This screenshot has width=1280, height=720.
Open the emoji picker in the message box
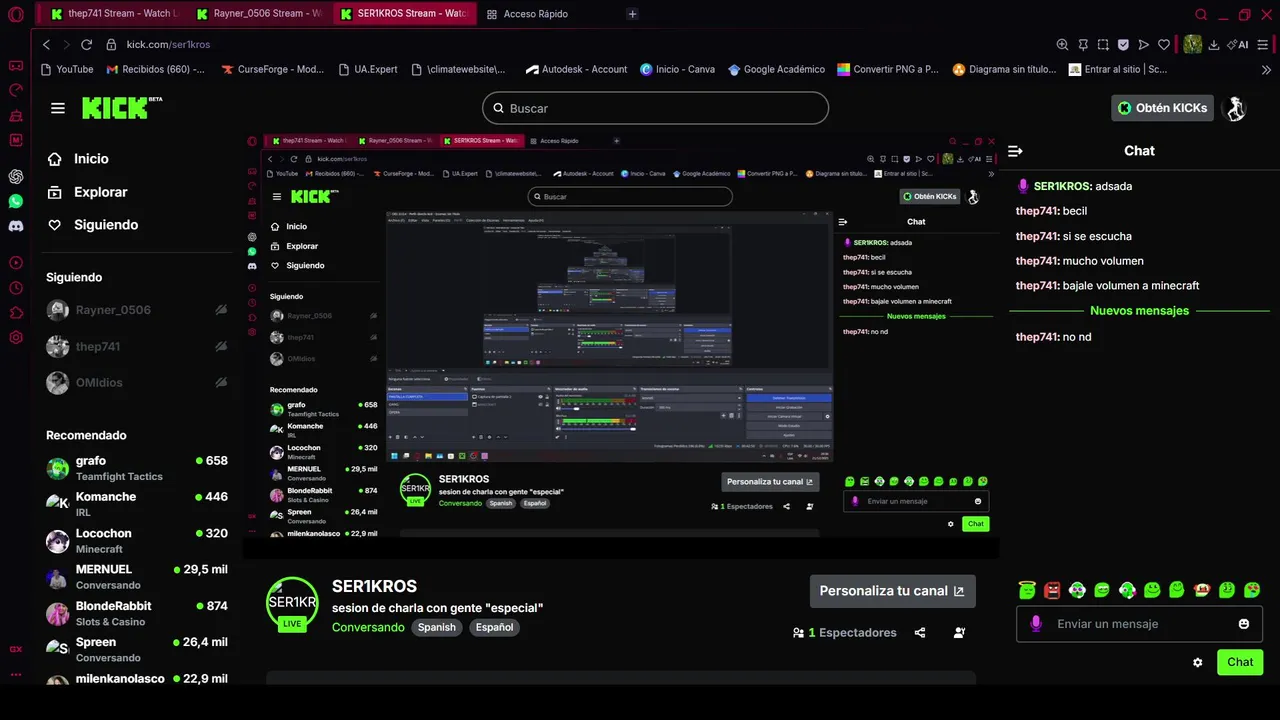(1244, 624)
